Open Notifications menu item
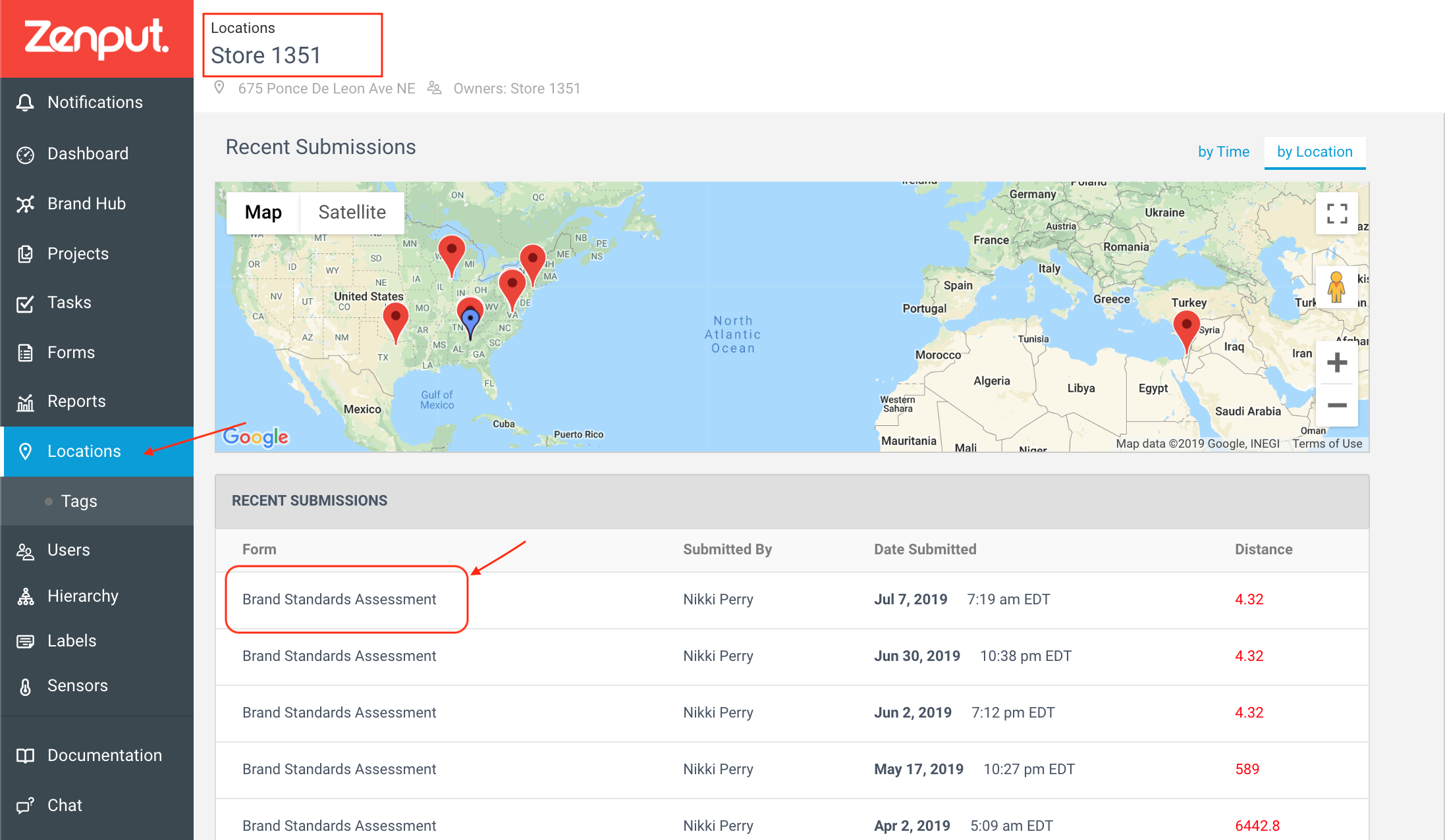 point(97,103)
